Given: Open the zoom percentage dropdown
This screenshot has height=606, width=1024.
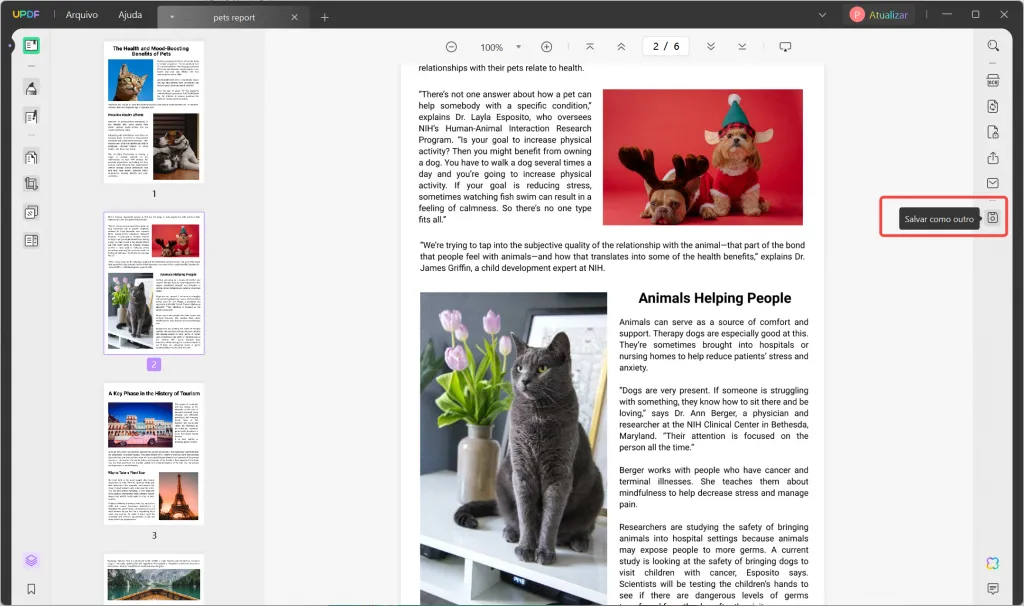Looking at the screenshot, I should pos(516,46).
